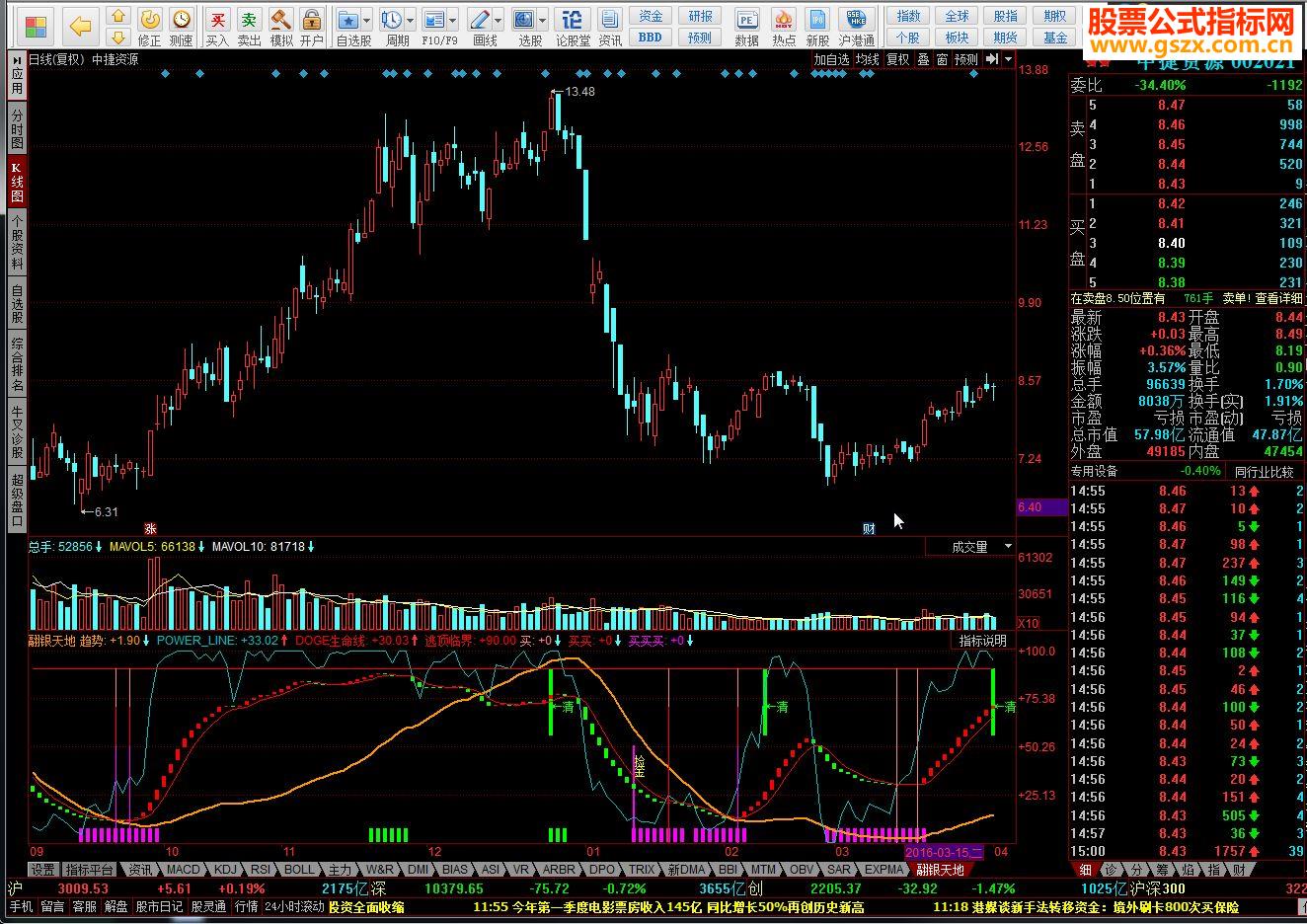Select the BOLL indicator tab
The width and height of the screenshot is (1307, 924).
click(x=298, y=870)
